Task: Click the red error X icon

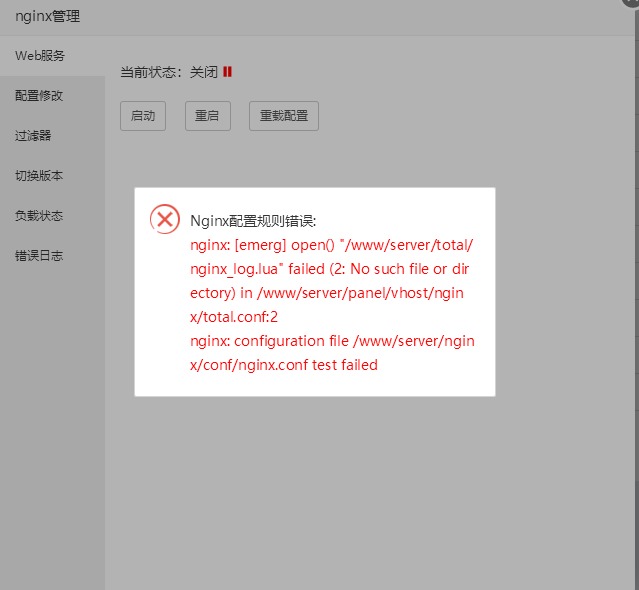Action: (165, 219)
